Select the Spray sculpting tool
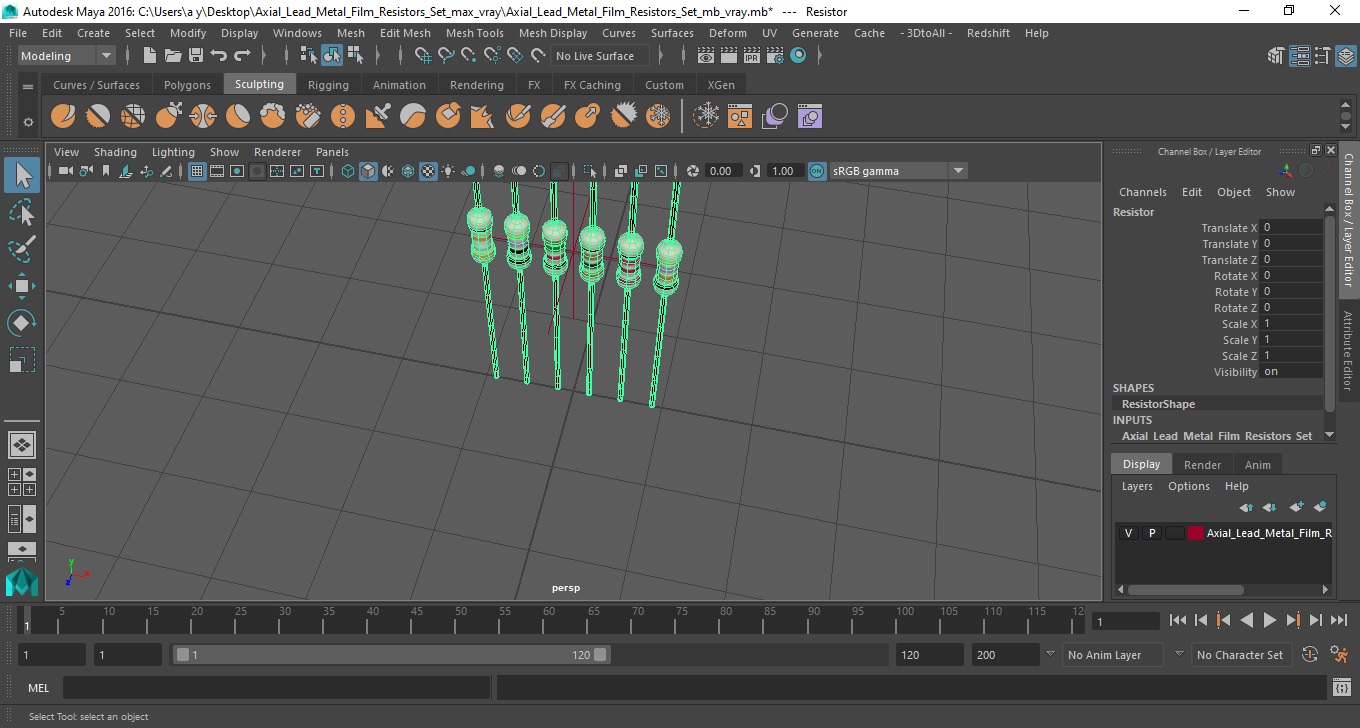 tap(308, 117)
